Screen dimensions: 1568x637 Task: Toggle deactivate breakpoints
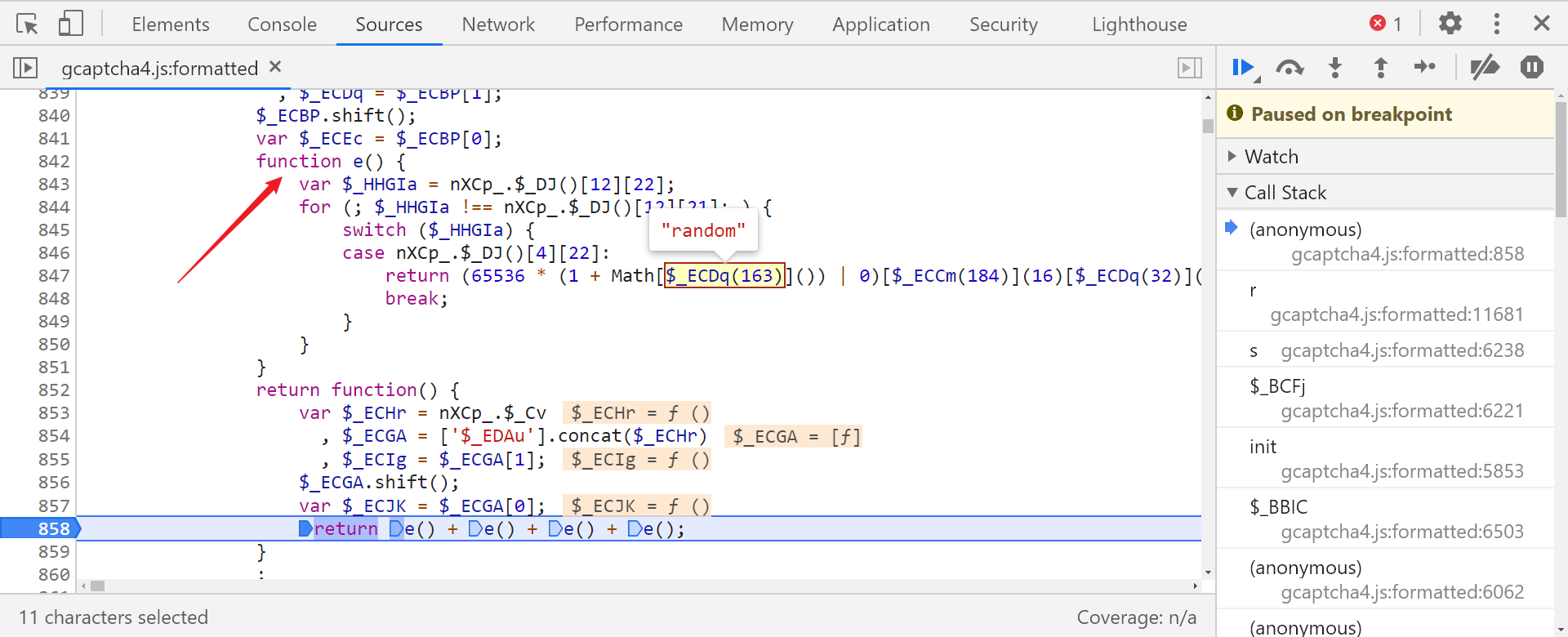(x=1485, y=67)
